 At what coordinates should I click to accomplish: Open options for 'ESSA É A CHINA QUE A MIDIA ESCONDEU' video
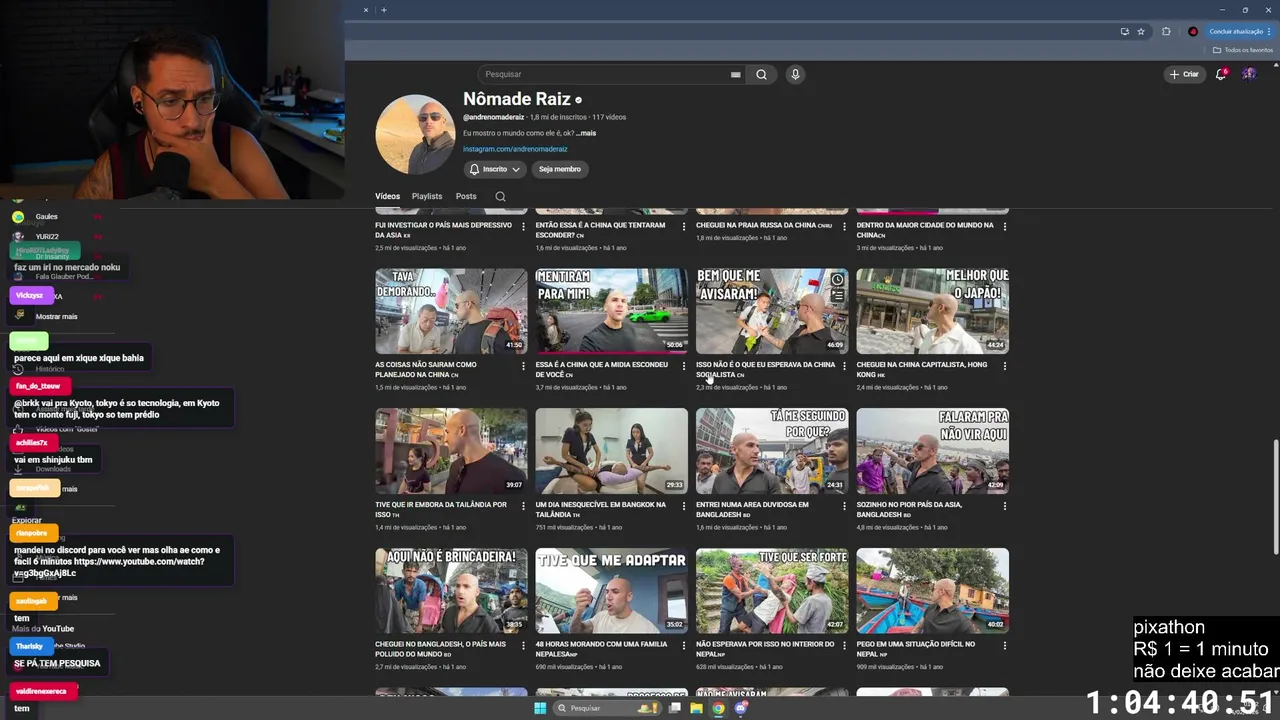684,366
